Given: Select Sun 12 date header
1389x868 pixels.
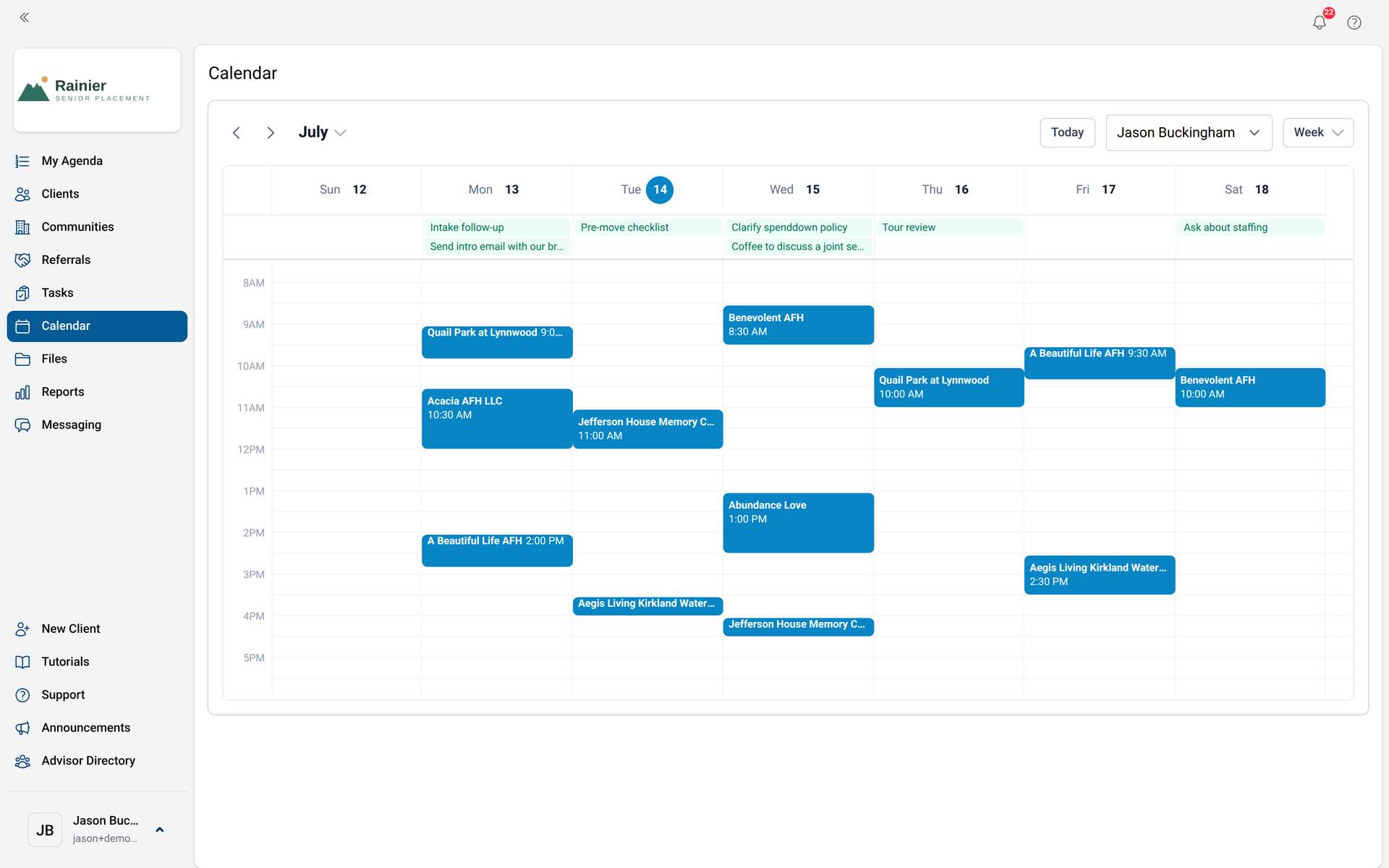Looking at the screenshot, I should pyautogui.click(x=347, y=190).
